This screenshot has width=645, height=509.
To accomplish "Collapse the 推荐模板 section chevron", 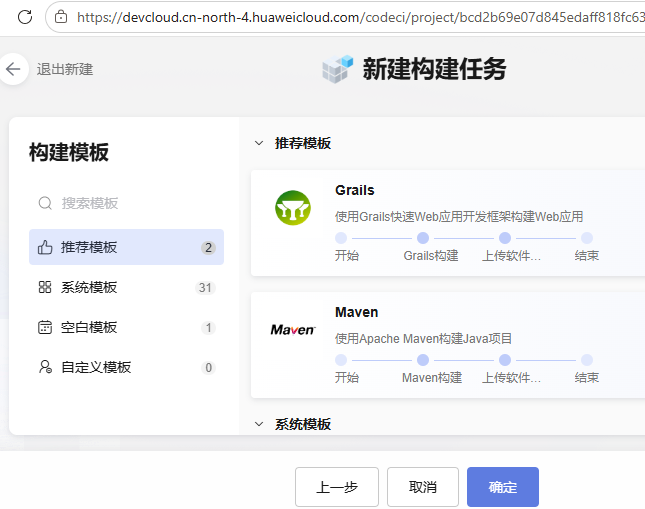I will click(259, 143).
